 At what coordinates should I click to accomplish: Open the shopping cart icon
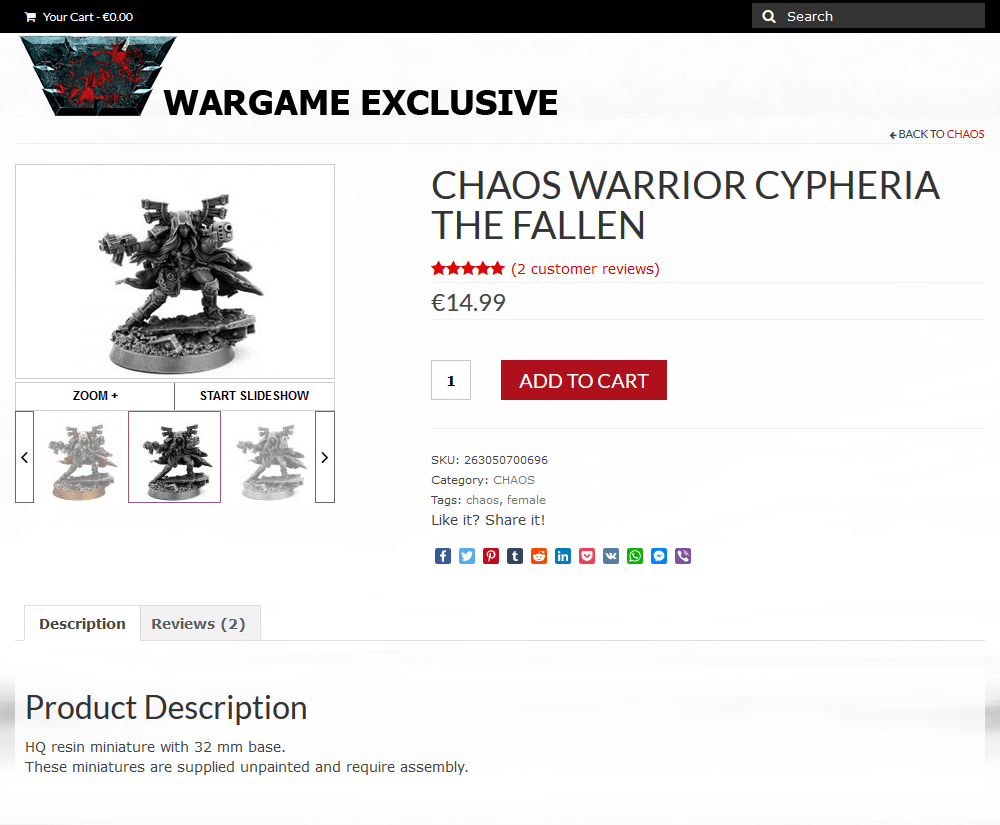click(30, 17)
